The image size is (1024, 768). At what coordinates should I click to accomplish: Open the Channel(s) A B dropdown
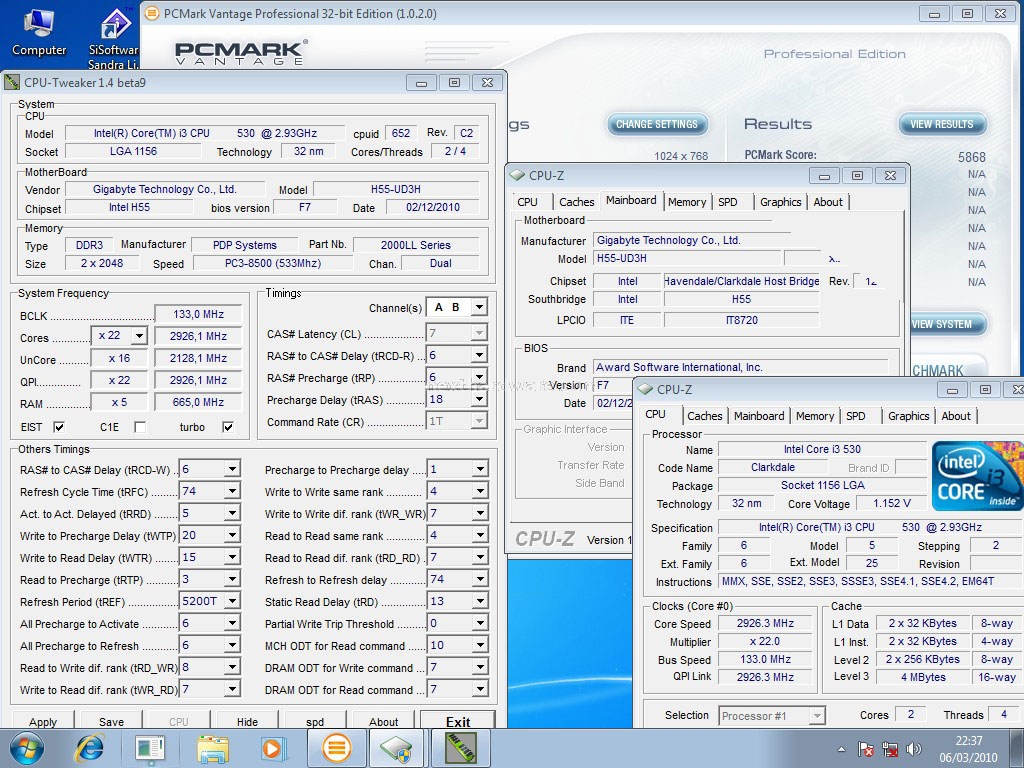pos(479,307)
